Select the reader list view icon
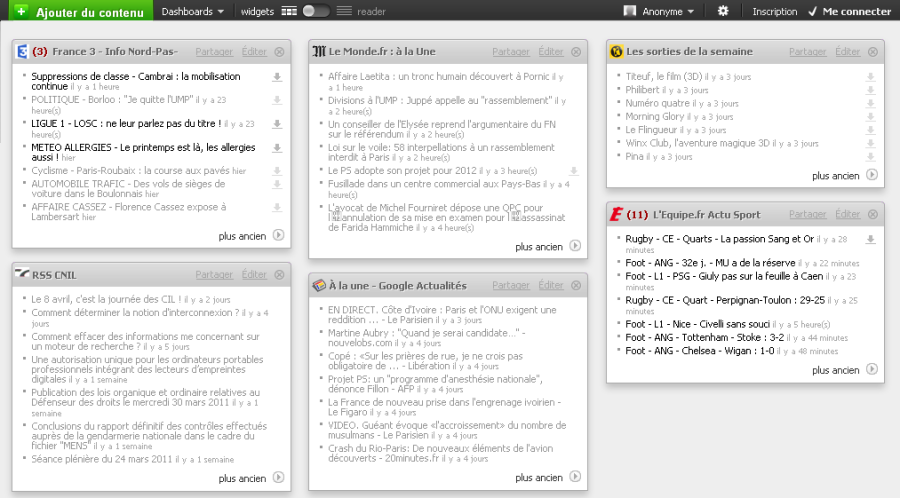The width and height of the screenshot is (900, 498). click(x=344, y=11)
